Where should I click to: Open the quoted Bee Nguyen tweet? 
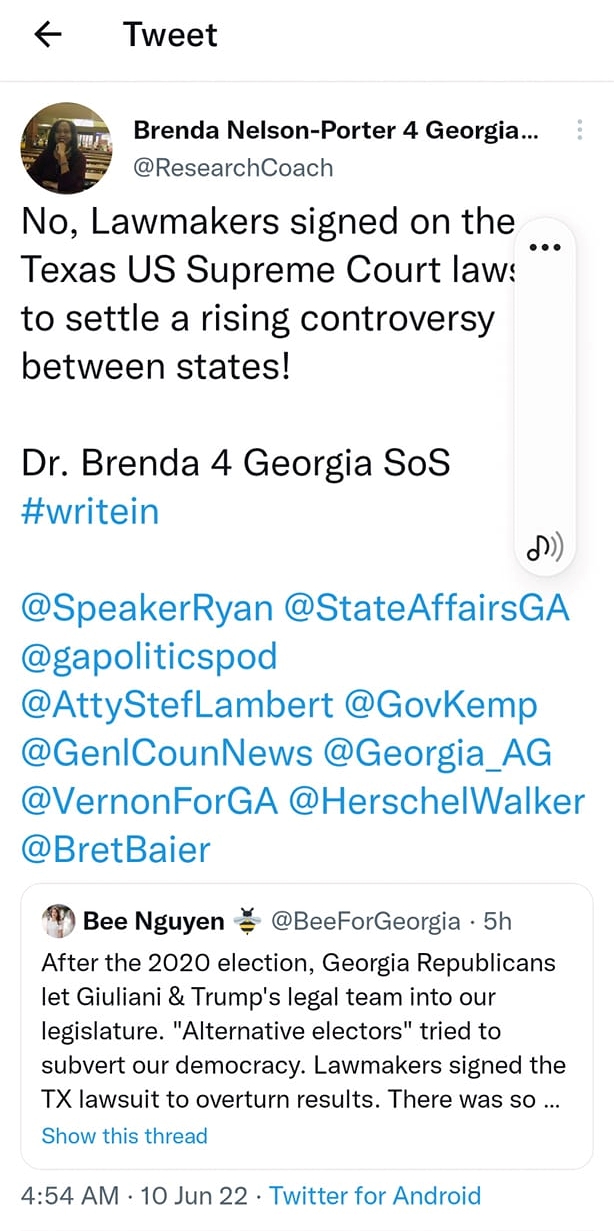306,1026
